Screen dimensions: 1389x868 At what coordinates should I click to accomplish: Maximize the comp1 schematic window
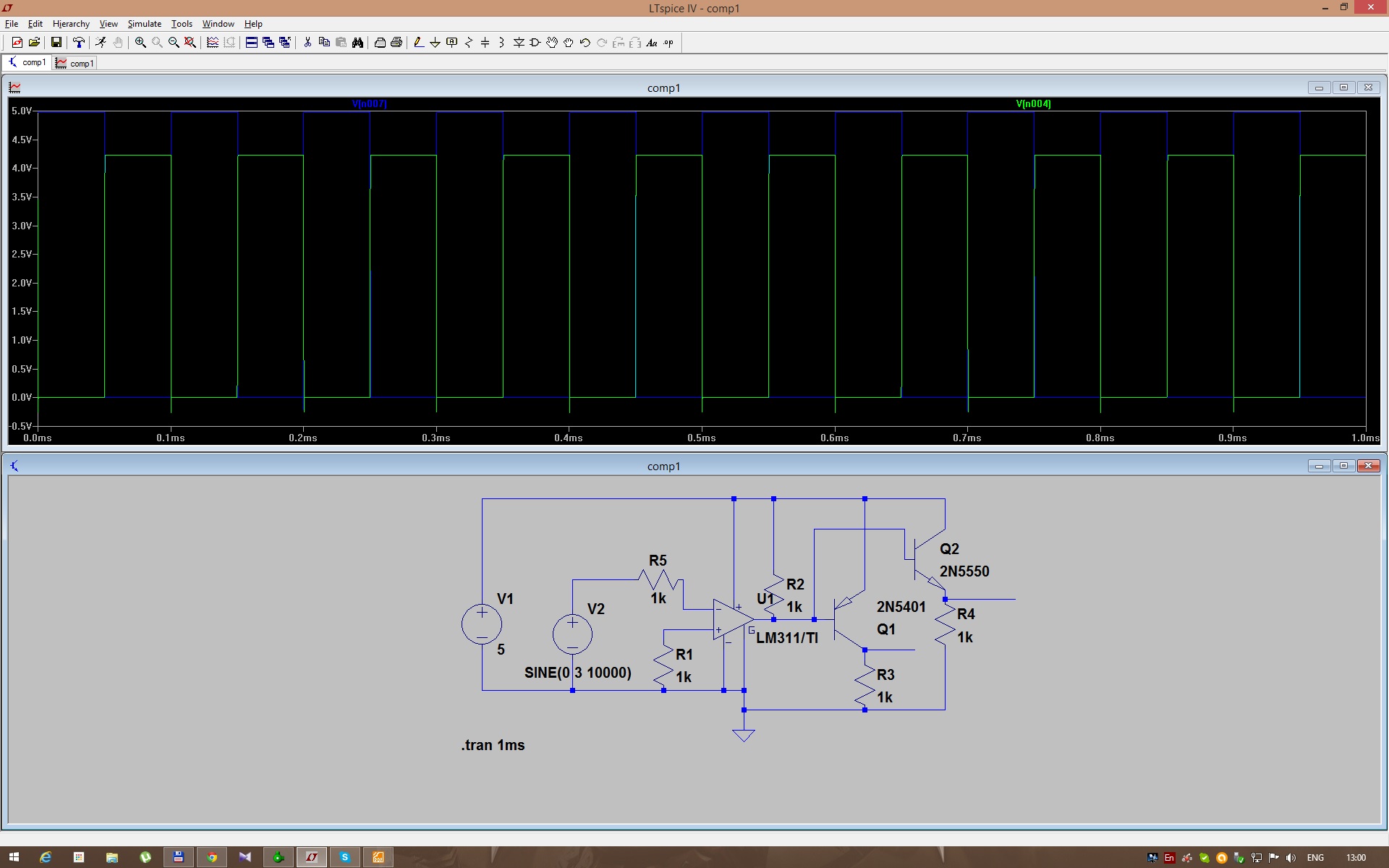[1343, 466]
